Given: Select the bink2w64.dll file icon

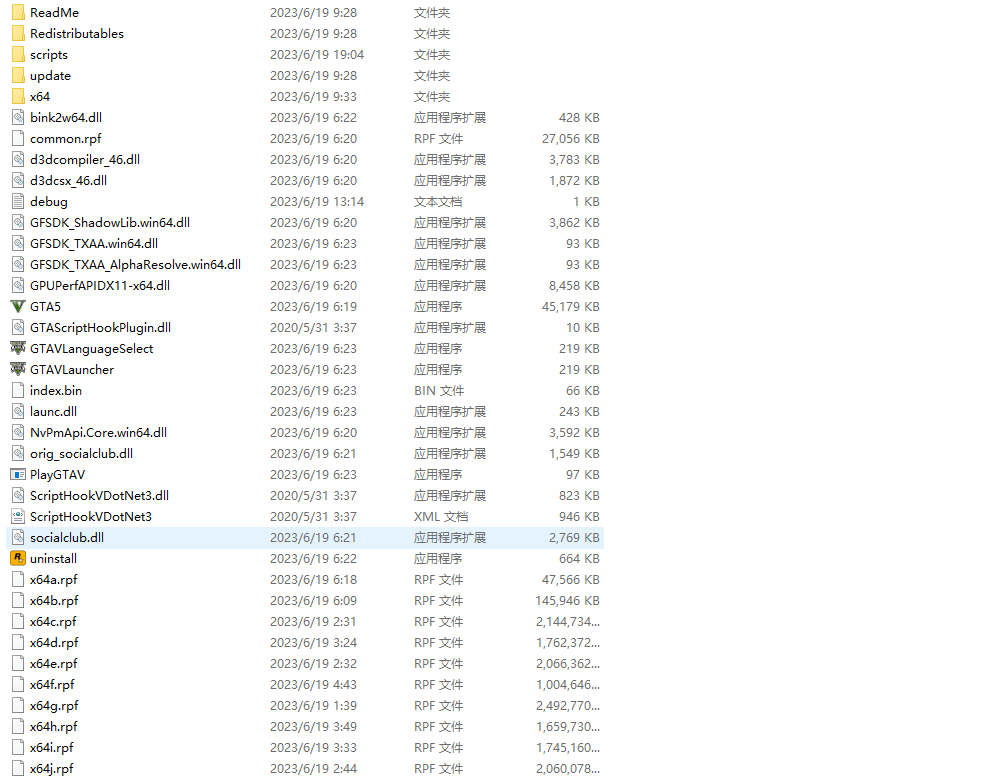Looking at the screenshot, I should (18, 118).
